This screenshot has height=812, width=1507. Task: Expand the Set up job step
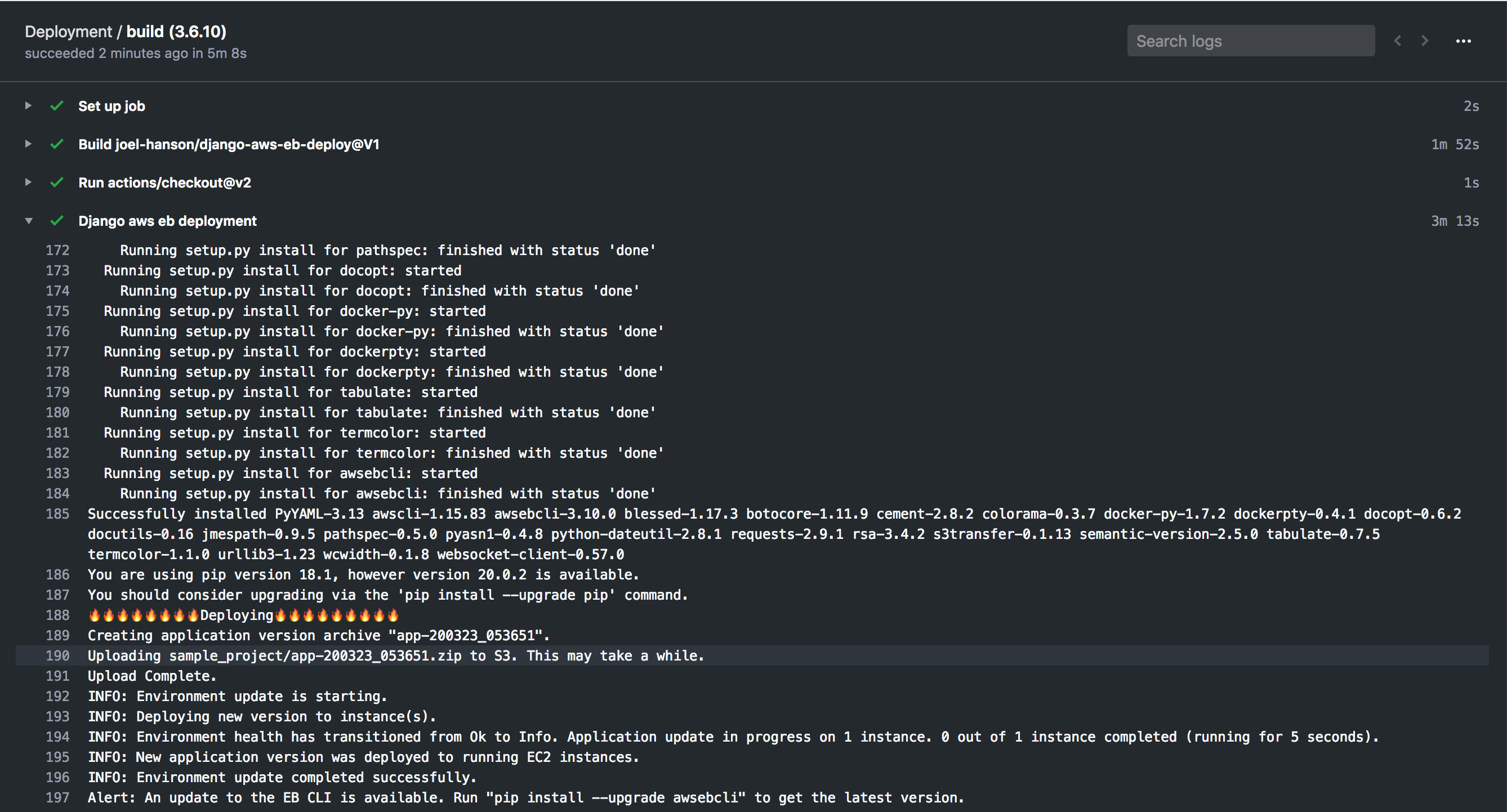pos(28,106)
